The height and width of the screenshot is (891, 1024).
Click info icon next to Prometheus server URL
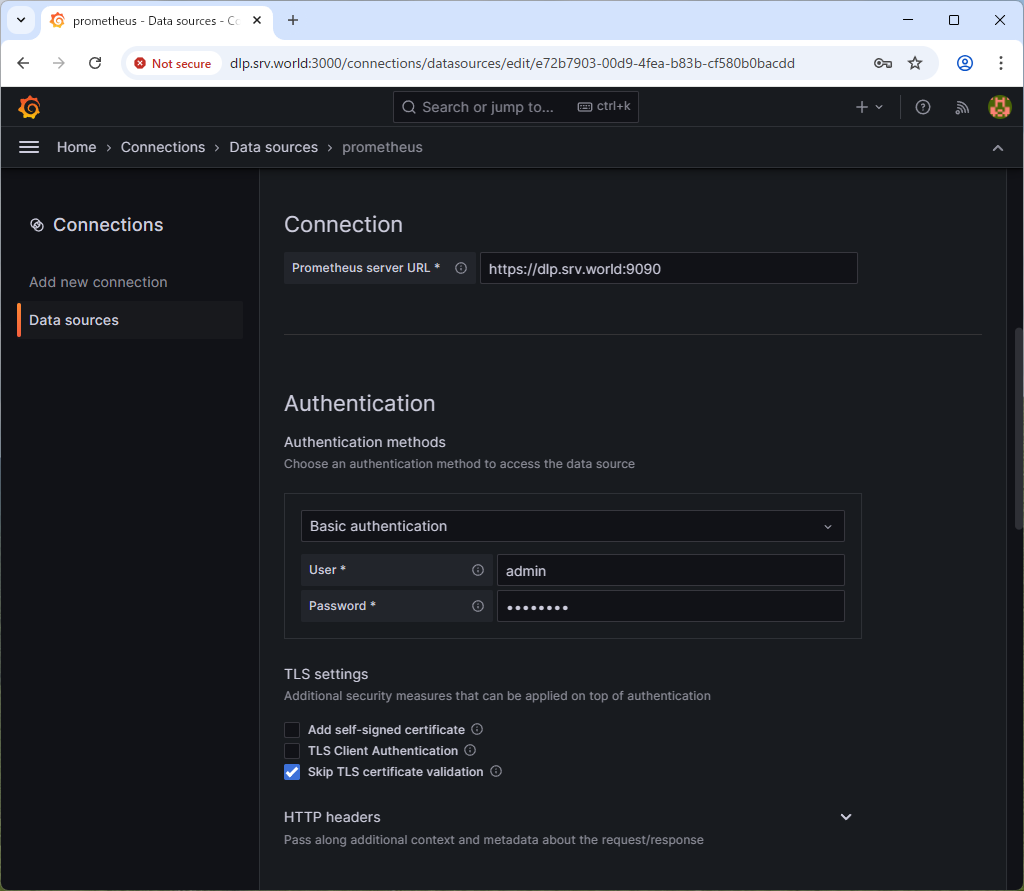(x=461, y=268)
